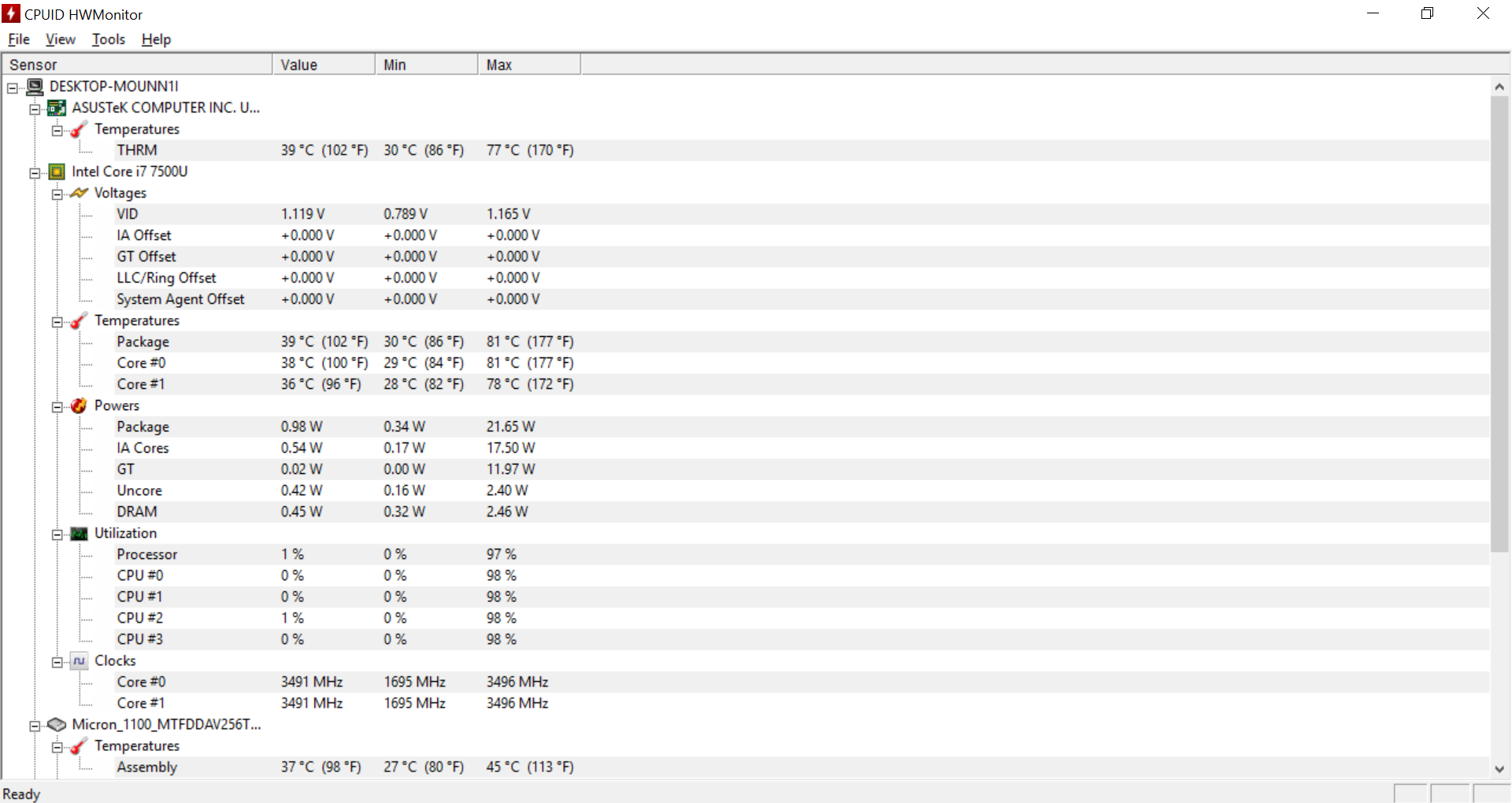Click the Value column header
The height and width of the screenshot is (803, 1512).
[x=323, y=65]
